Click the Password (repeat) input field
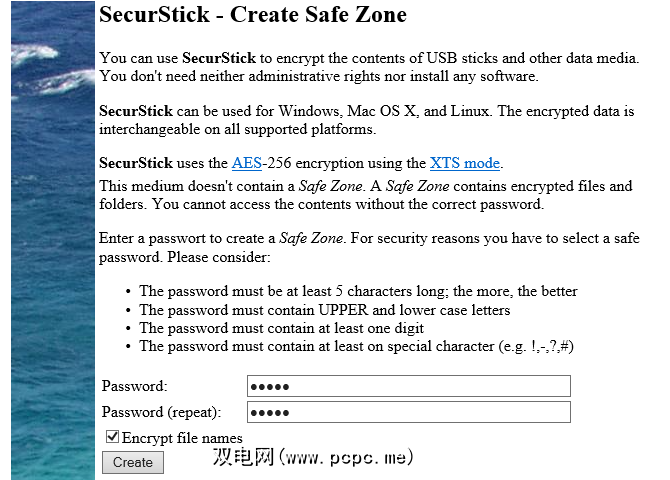670x480 pixels. click(x=408, y=412)
